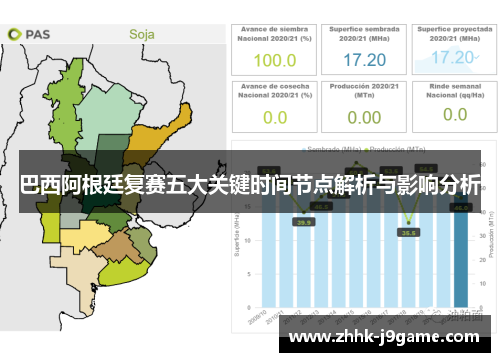Select the medium green region above brown
The width and height of the screenshot is (500, 362).
pyautogui.click(x=112, y=217)
